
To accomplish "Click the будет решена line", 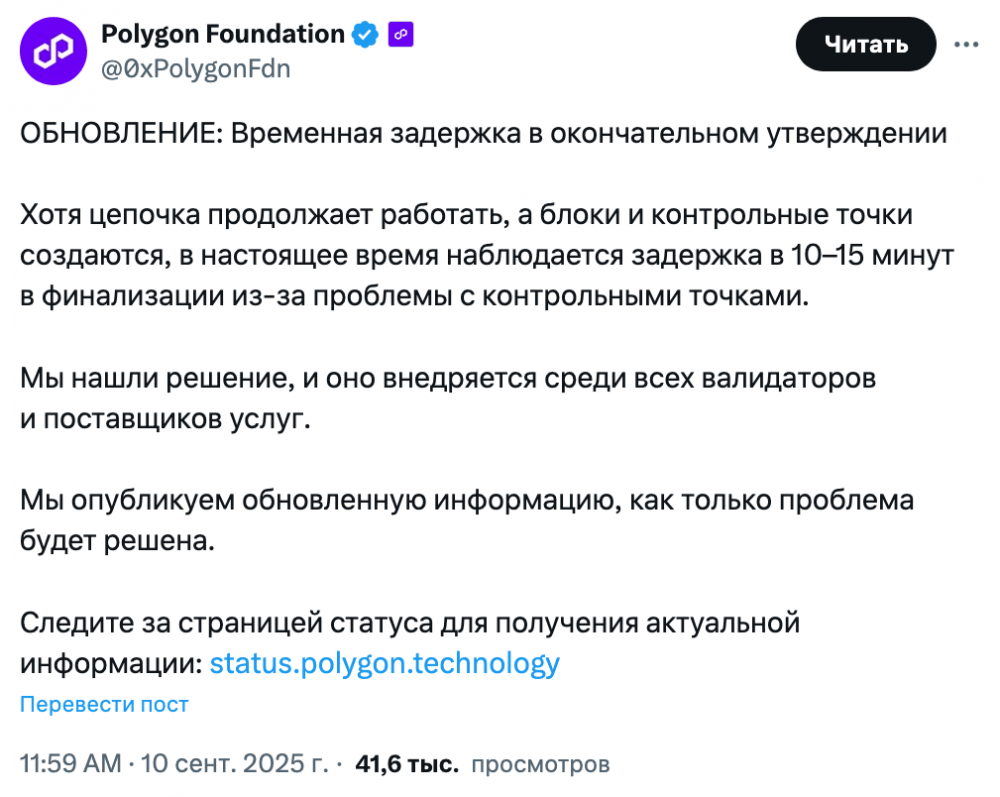I will pyautogui.click(x=117, y=541).
